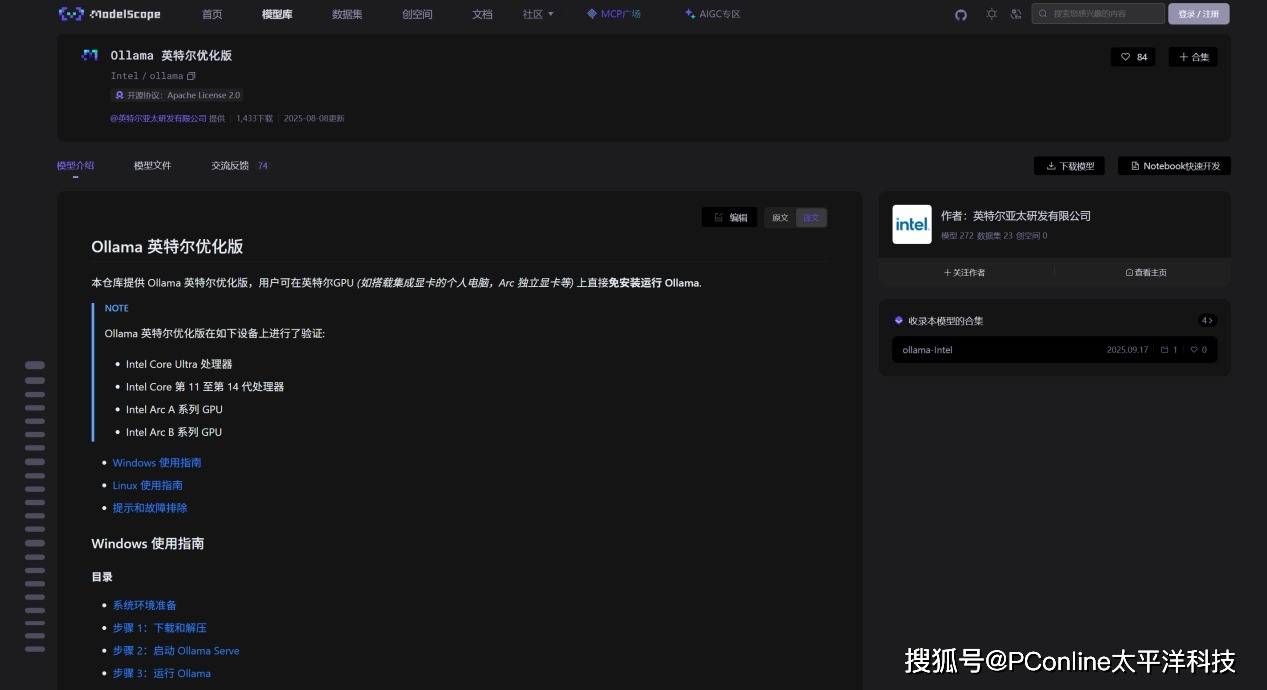Select the 原文 toggle option
The image size is (1267, 690).
pos(780,217)
